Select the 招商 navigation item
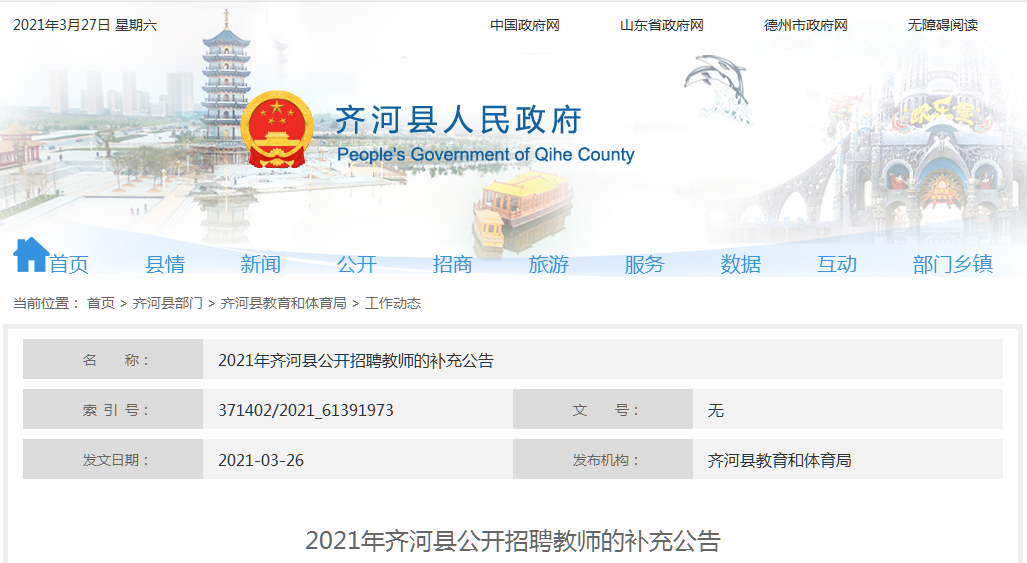 [x=453, y=264]
